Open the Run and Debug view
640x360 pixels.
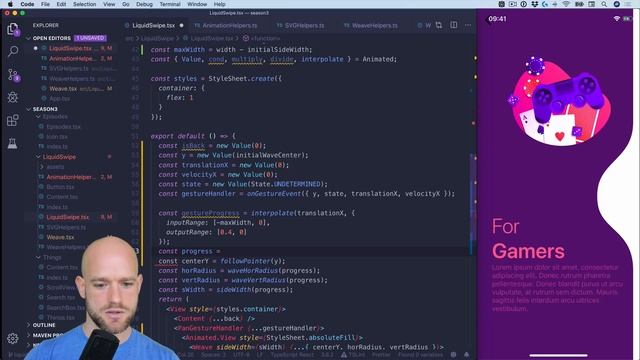13,97
